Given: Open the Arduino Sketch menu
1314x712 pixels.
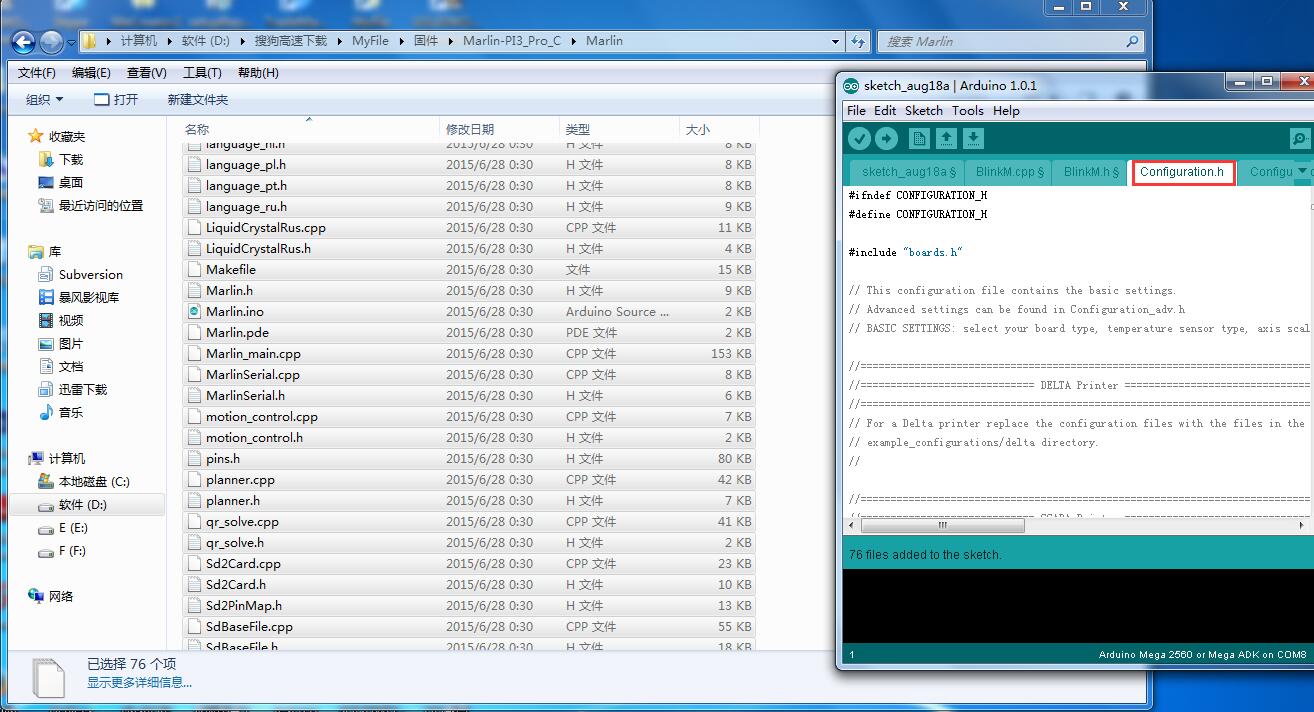Looking at the screenshot, I should (x=924, y=110).
